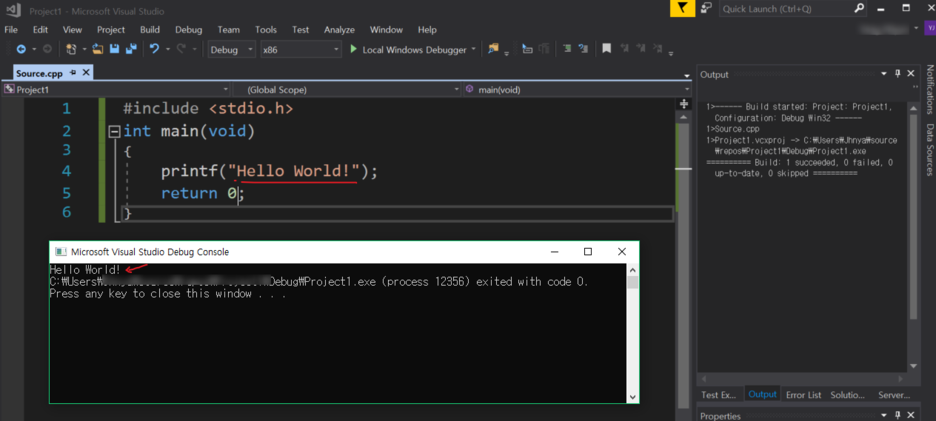Collapse the main function outline box
The width and height of the screenshot is (936, 421).
coord(114,131)
